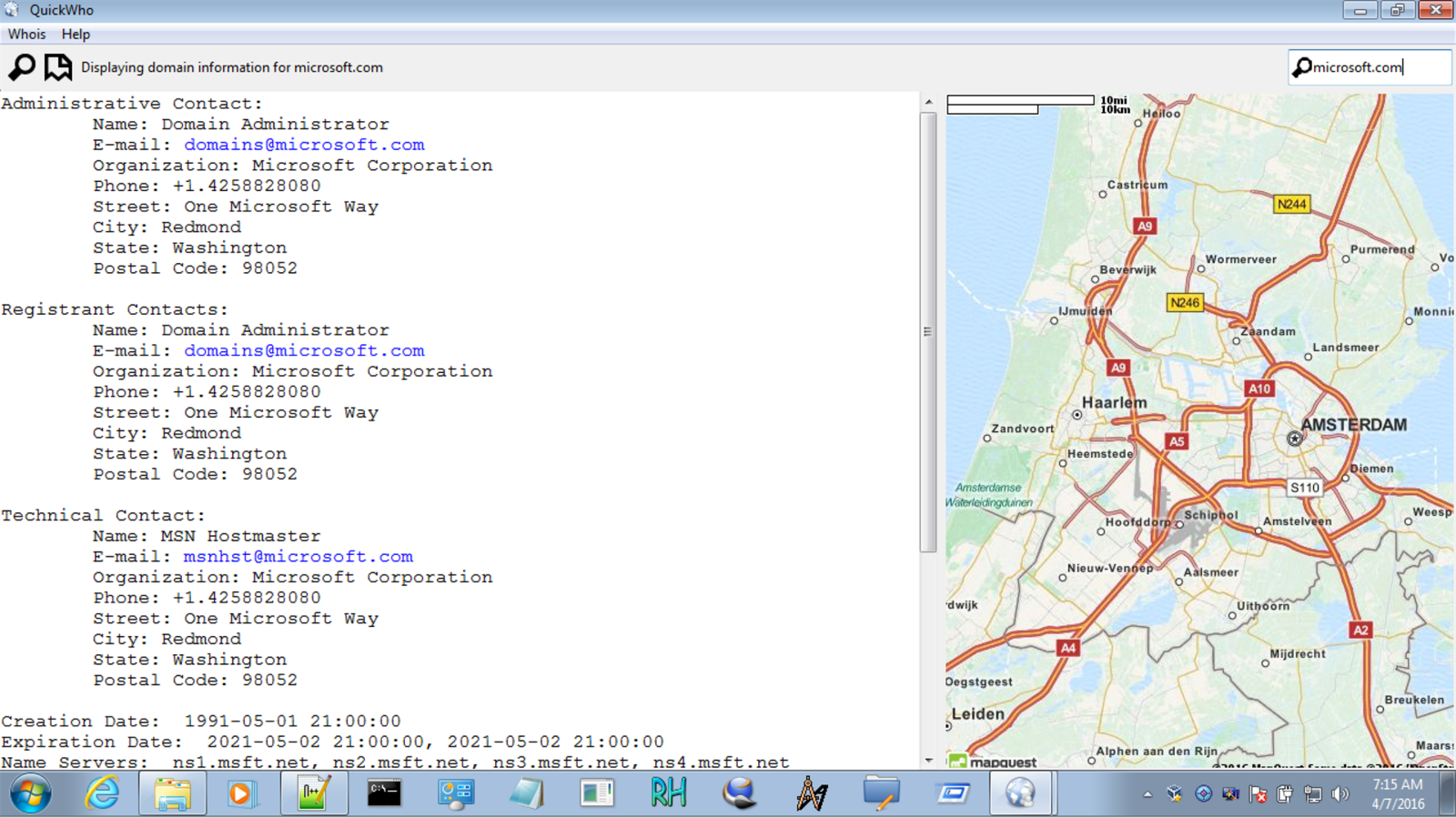Click the save report toolbar icon
The height and width of the screenshot is (818, 1456).
[58, 66]
